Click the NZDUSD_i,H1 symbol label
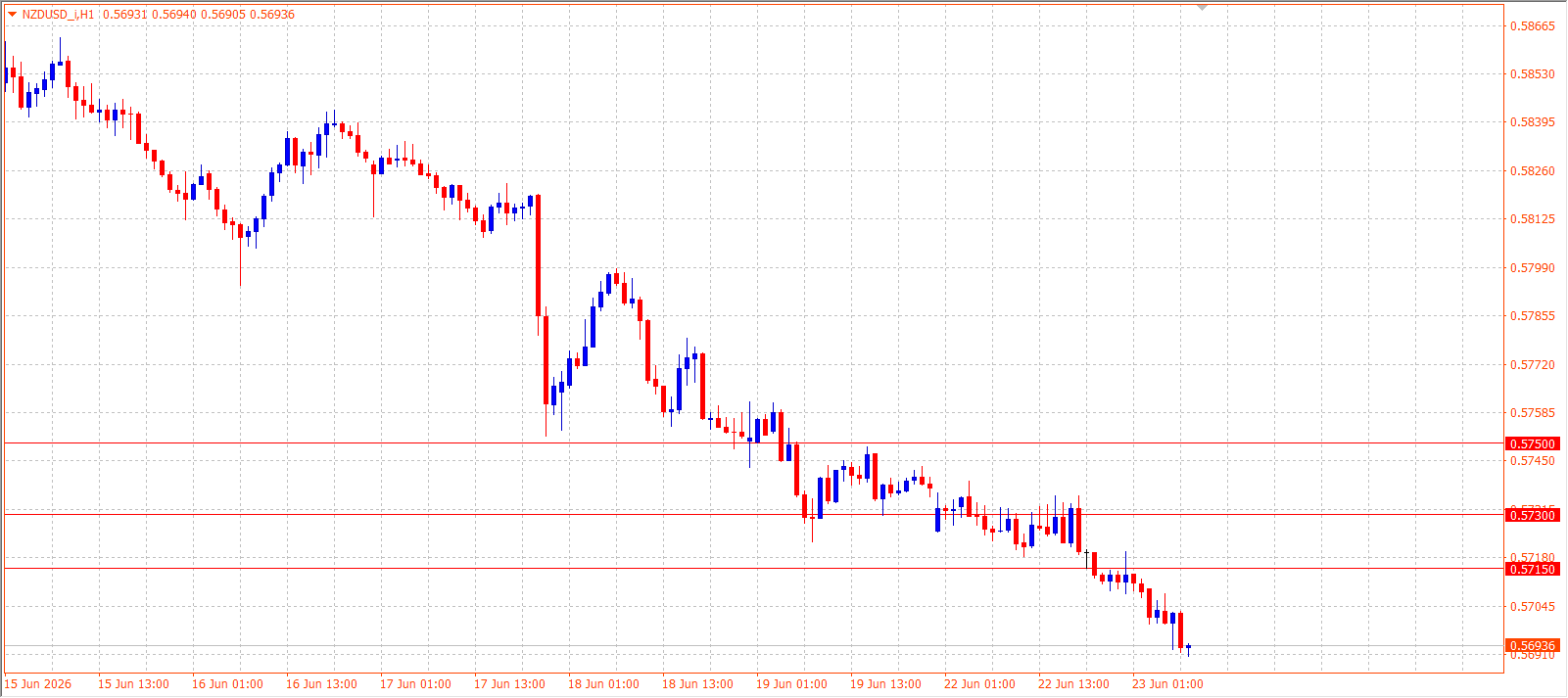 tap(59, 15)
